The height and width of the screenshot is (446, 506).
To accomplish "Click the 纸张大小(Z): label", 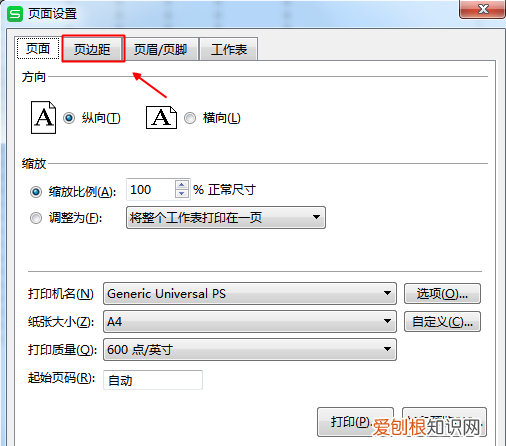I will (61, 322).
